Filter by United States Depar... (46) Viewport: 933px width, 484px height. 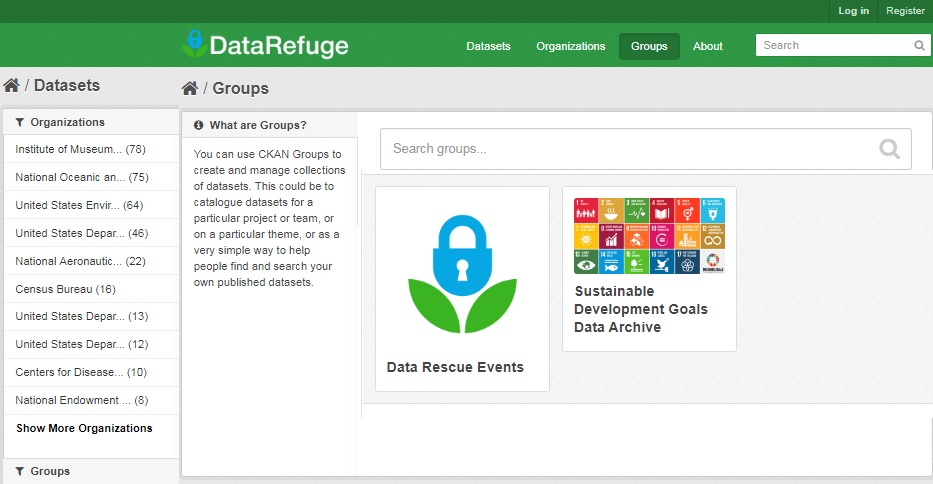82,233
